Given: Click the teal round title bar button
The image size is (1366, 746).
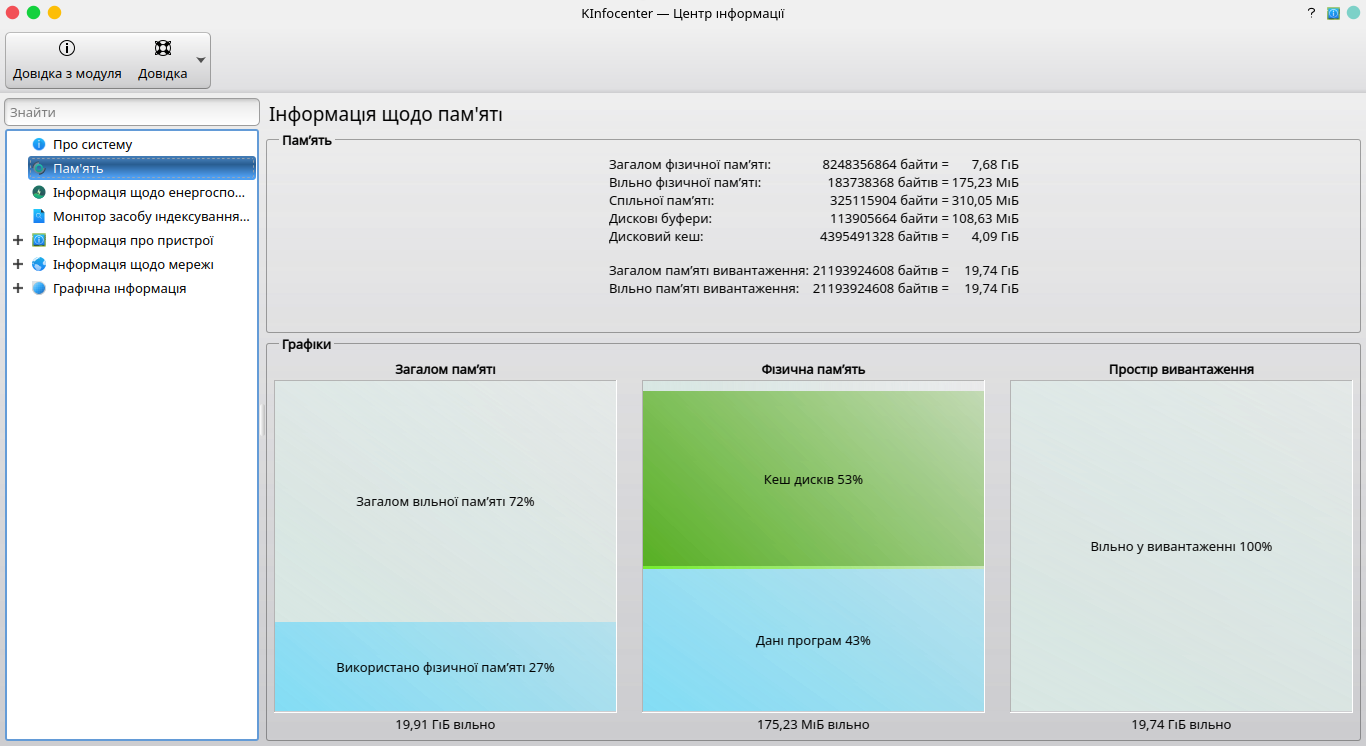Looking at the screenshot, I should point(1353,13).
